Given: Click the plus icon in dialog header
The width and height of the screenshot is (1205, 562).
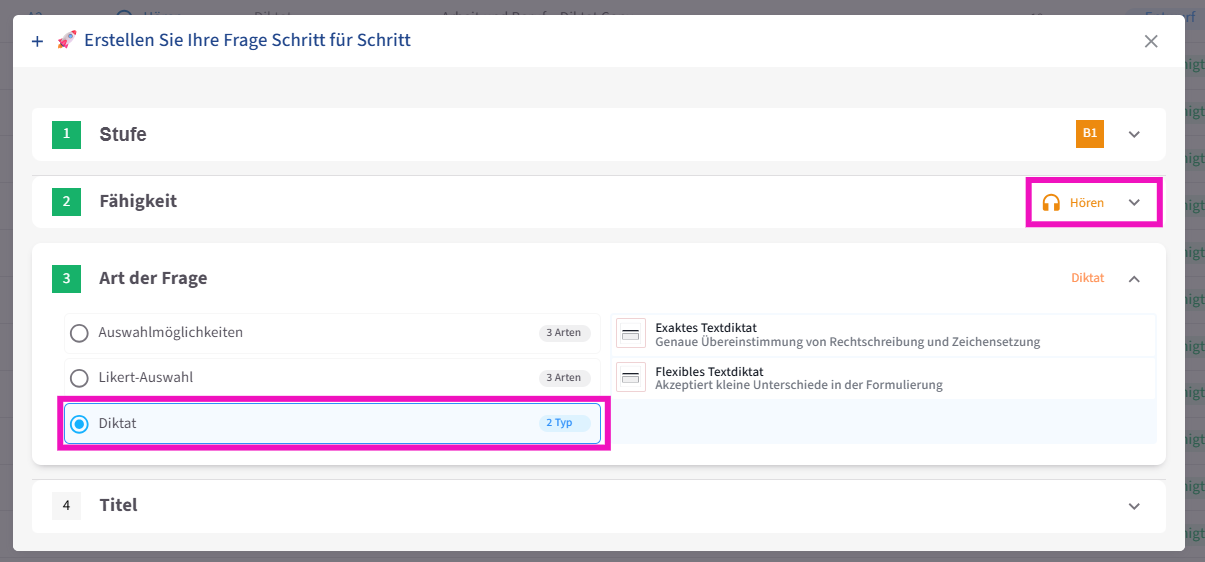Looking at the screenshot, I should click(38, 41).
